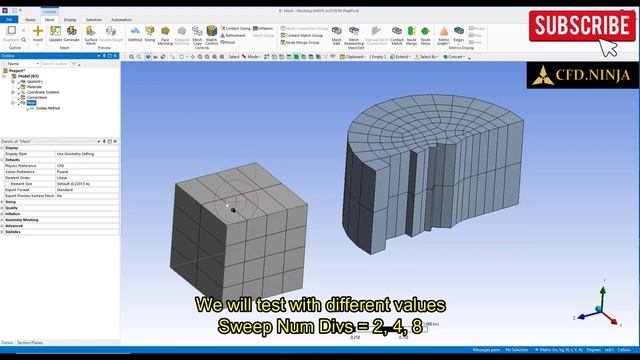Select Sweep Method in the outline tree

[48, 108]
